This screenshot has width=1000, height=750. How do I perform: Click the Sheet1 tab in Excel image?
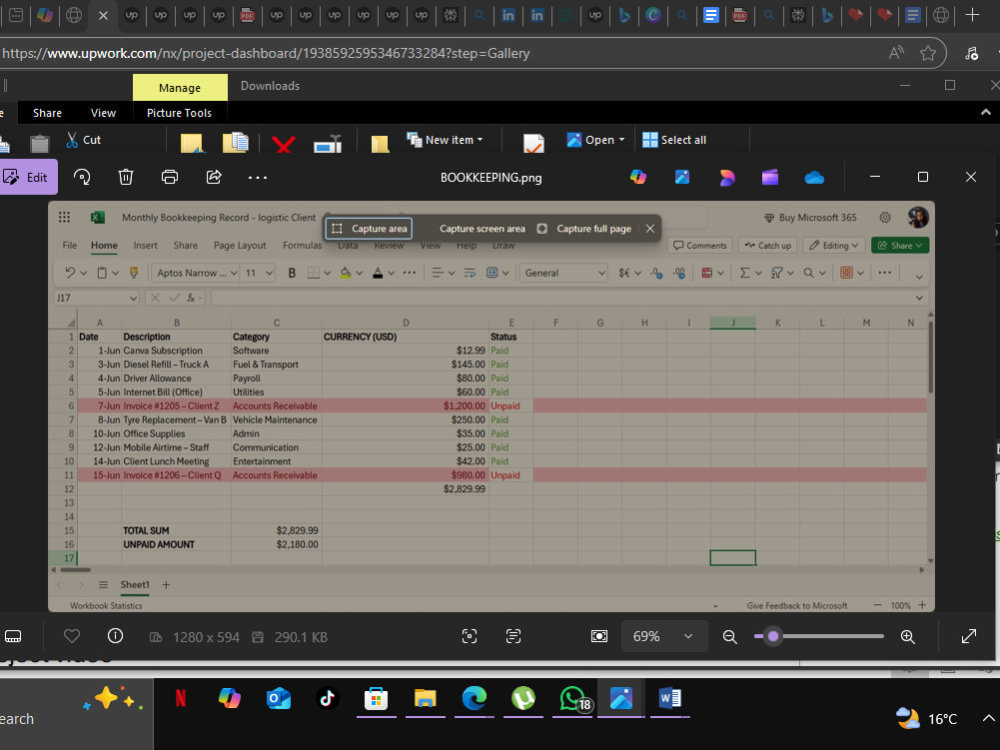pos(135,585)
